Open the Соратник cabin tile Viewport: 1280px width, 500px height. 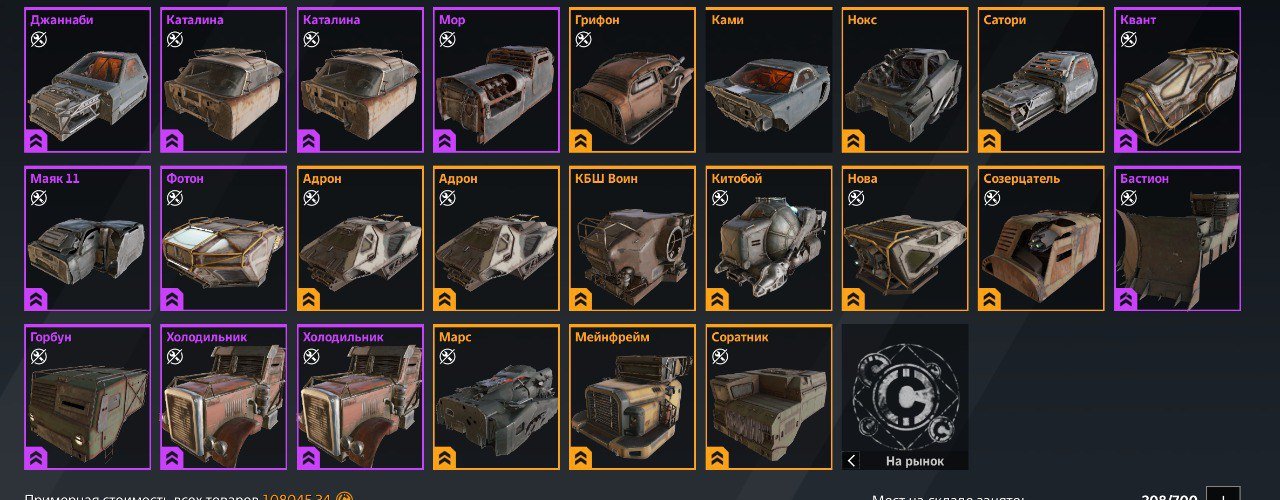[x=769, y=397]
